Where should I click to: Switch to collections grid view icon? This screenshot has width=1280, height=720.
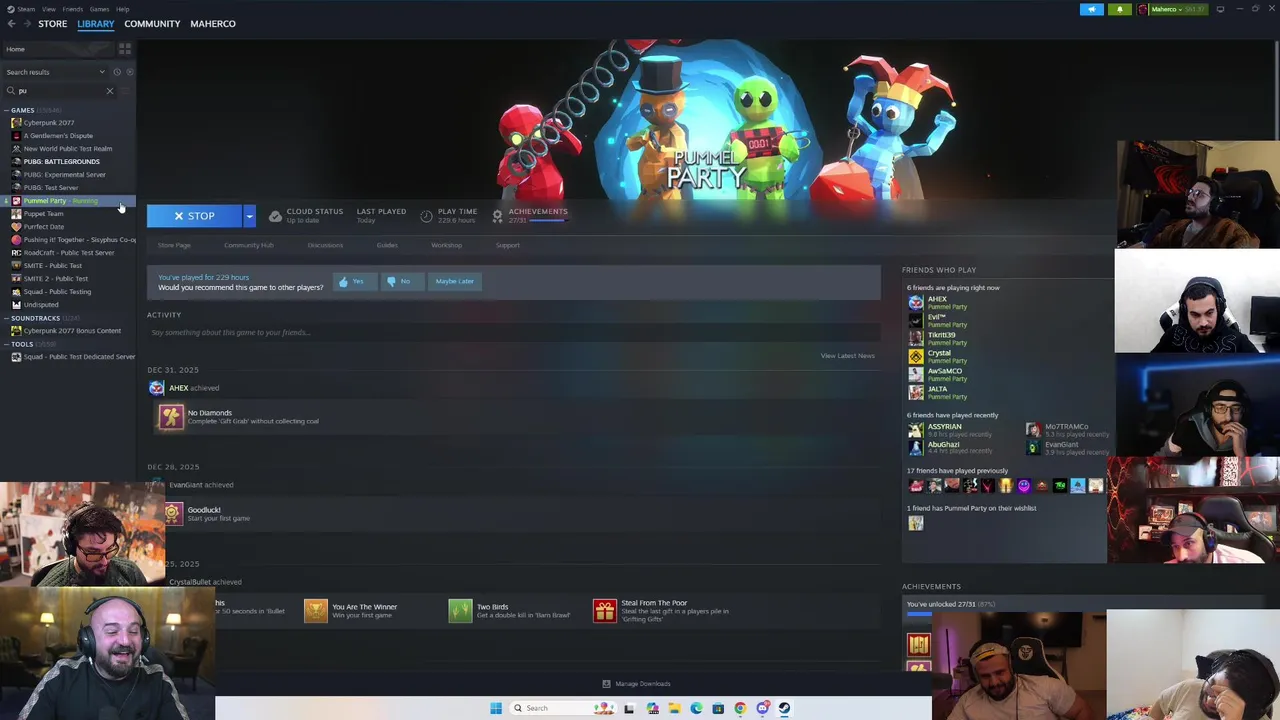[x=125, y=49]
